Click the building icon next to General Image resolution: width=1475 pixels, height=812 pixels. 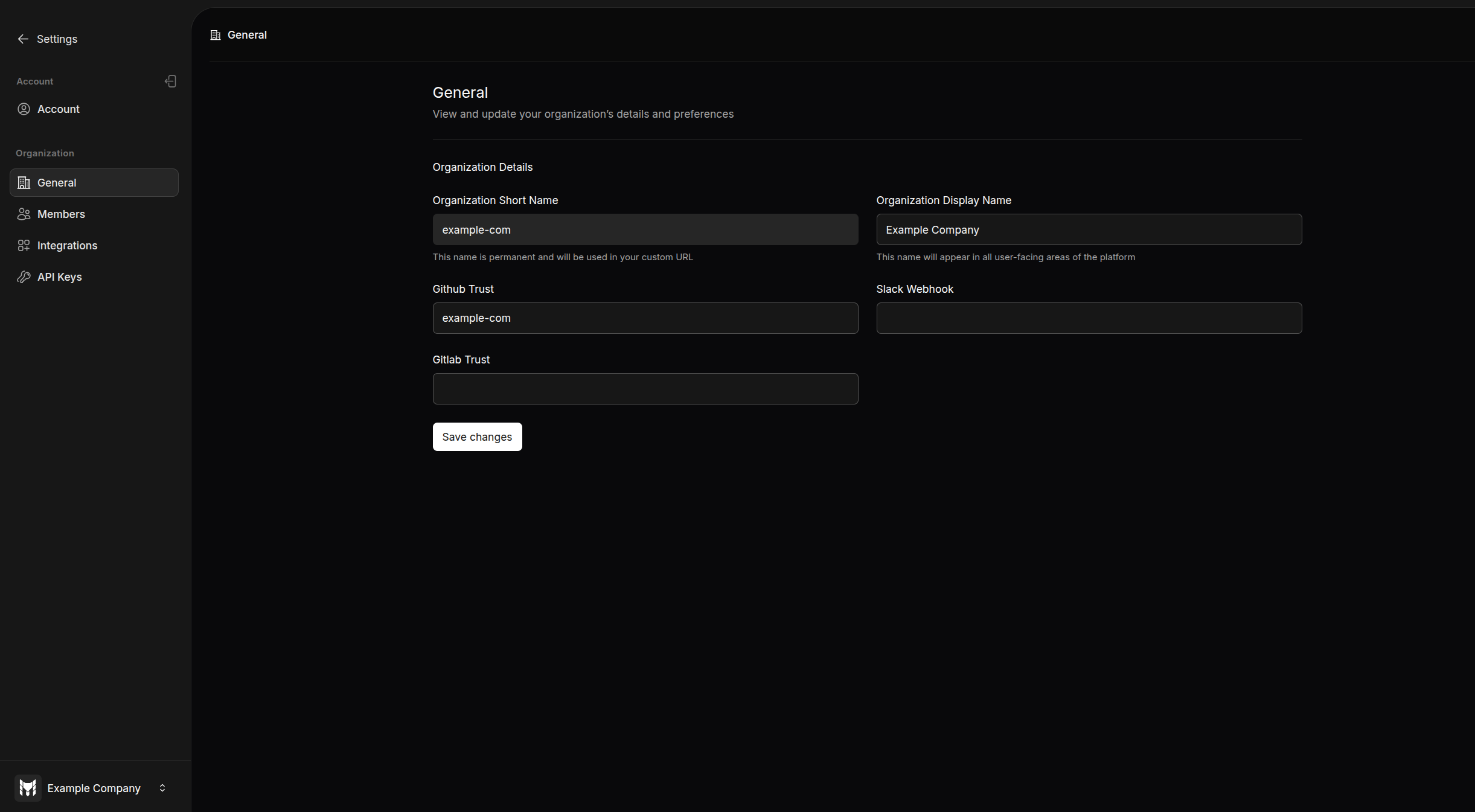(24, 182)
